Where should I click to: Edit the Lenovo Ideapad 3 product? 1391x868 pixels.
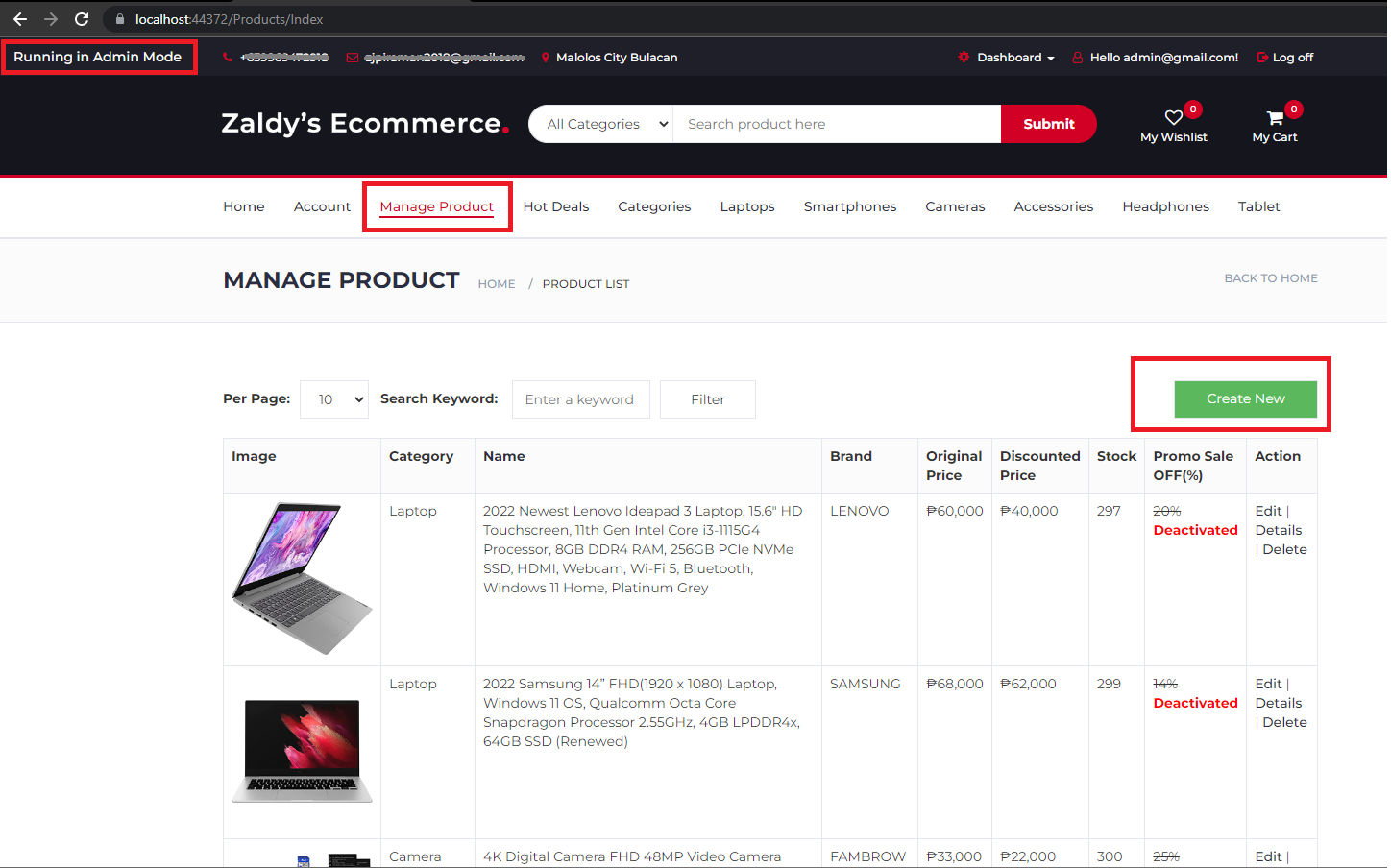click(1268, 510)
